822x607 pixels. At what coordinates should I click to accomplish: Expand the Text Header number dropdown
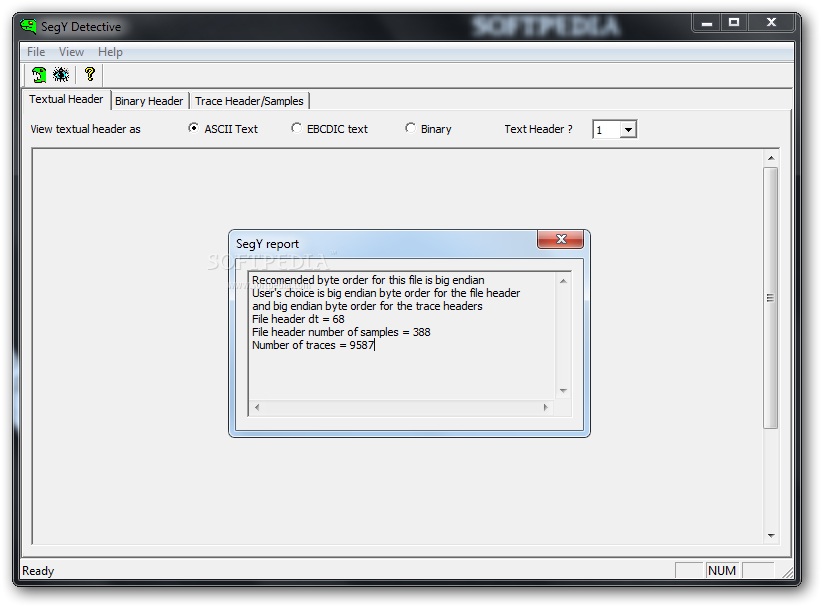[628, 129]
